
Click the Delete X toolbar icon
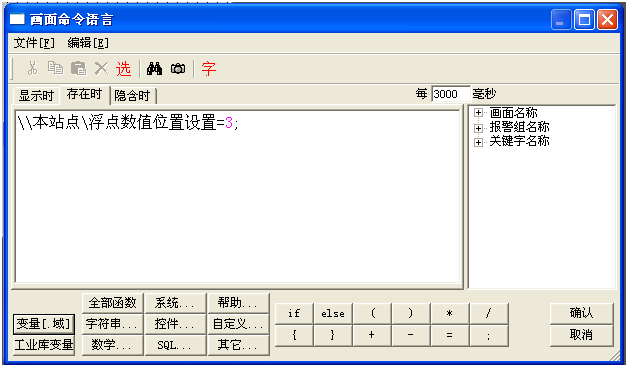click(x=101, y=68)
